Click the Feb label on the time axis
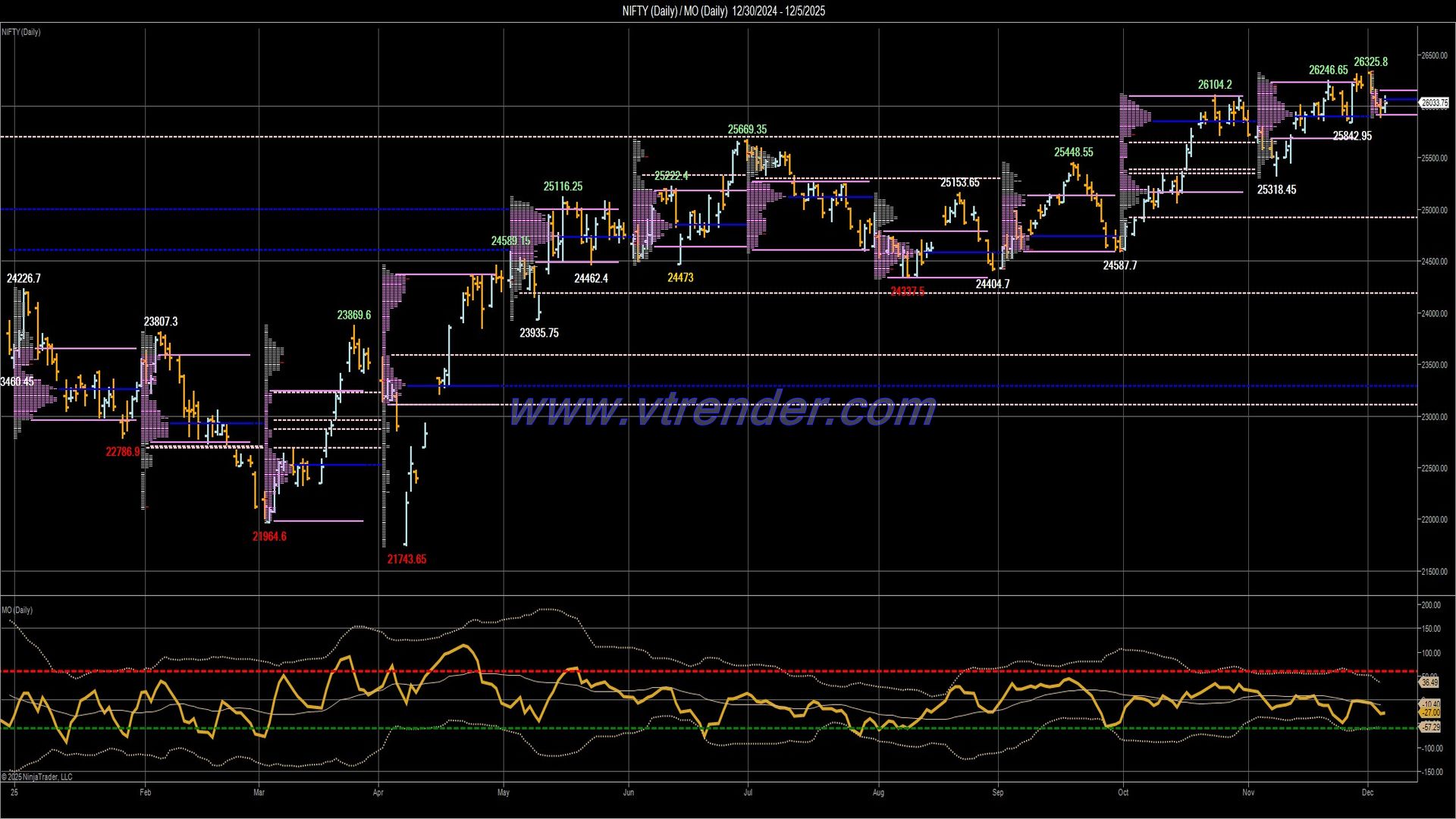This screenshot has width=1456, height=819. click(x=146, y=792)
